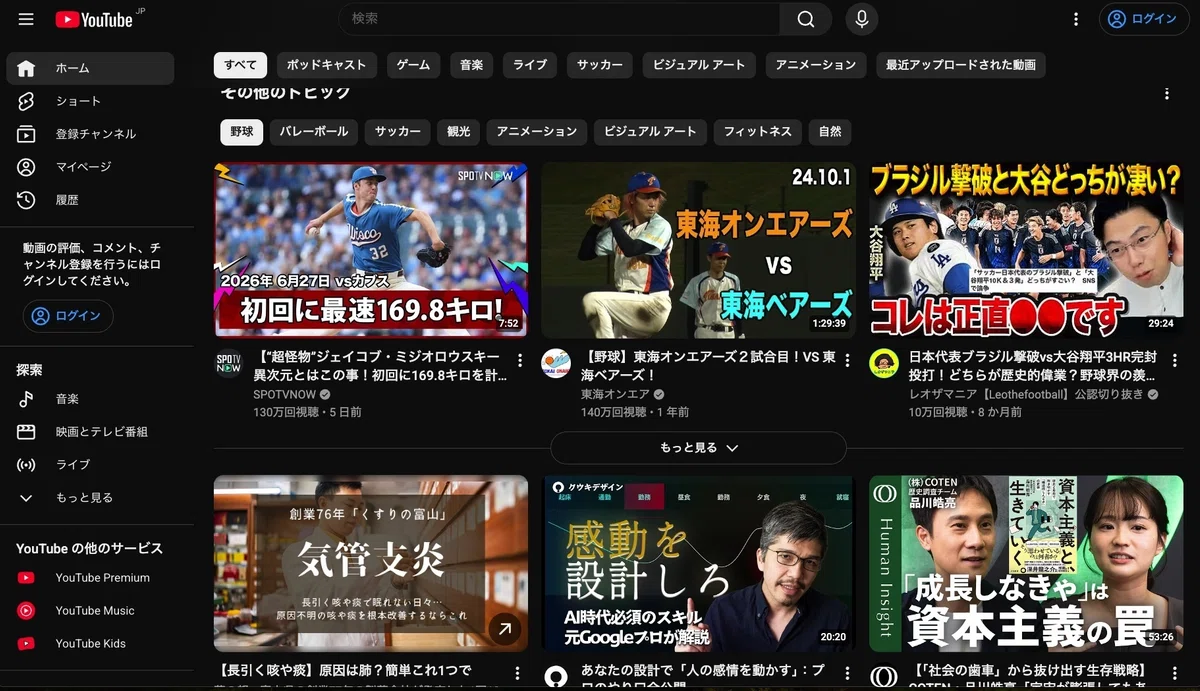Select the すべて filter chip
1200x691 pixels.
point(240,65)
